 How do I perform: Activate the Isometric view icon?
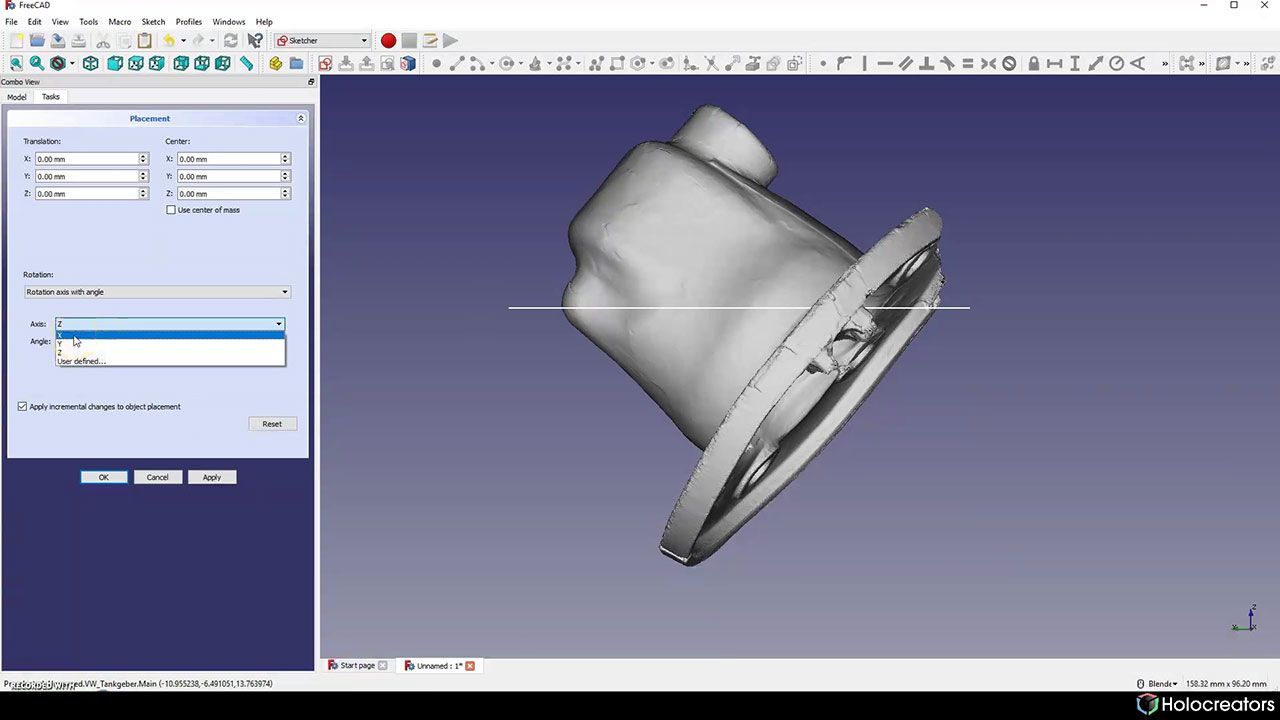(89, 63)
